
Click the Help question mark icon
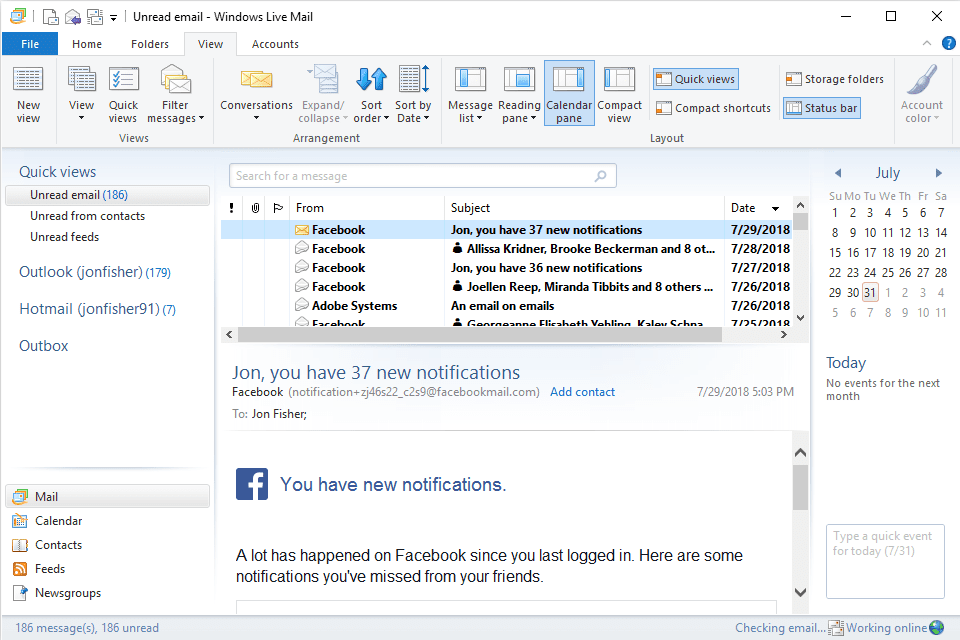pyautogui.click(x=948, y=43)
